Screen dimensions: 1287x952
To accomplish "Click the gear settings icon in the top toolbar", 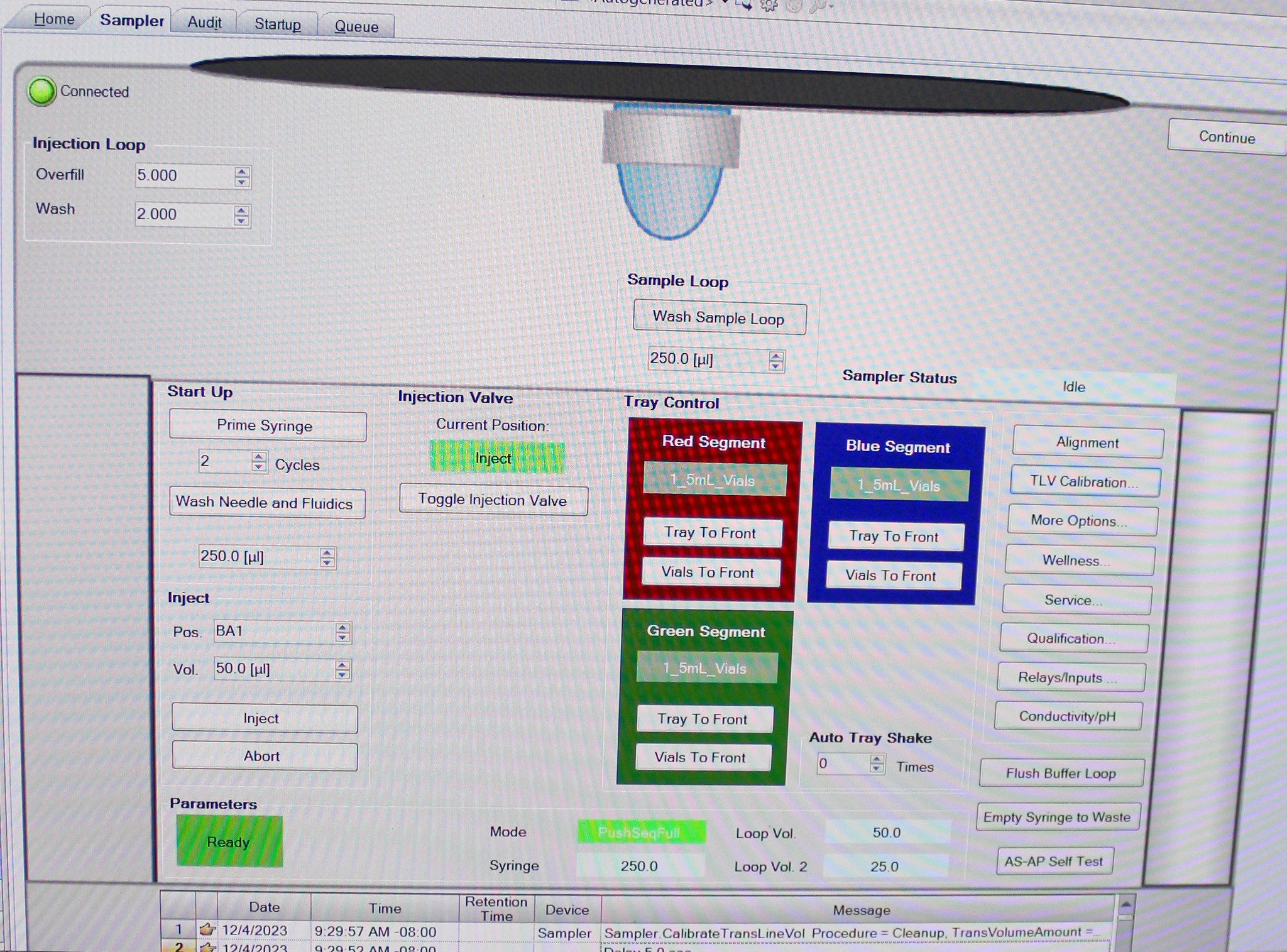I will (x=768, y=5).
